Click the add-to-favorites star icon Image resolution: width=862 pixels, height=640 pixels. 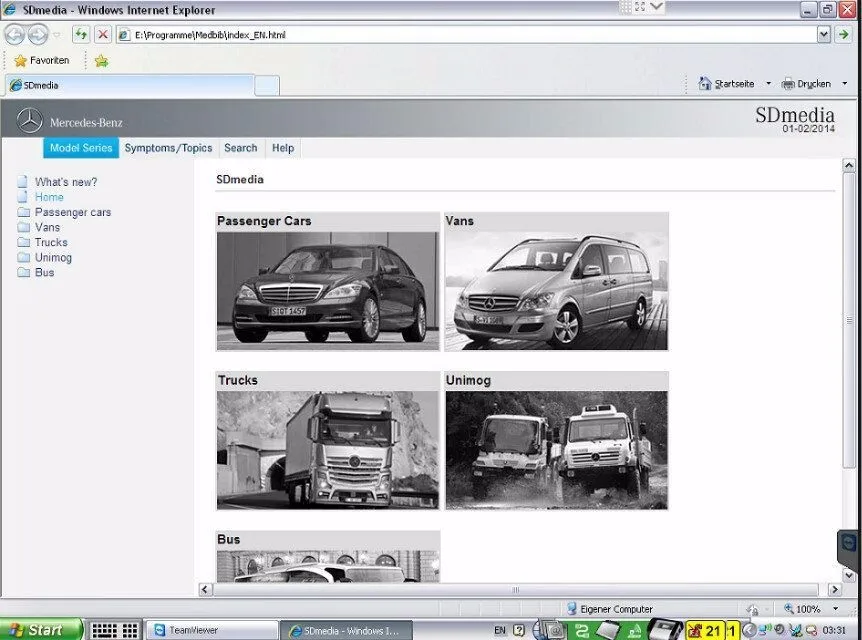coord(101,60)
